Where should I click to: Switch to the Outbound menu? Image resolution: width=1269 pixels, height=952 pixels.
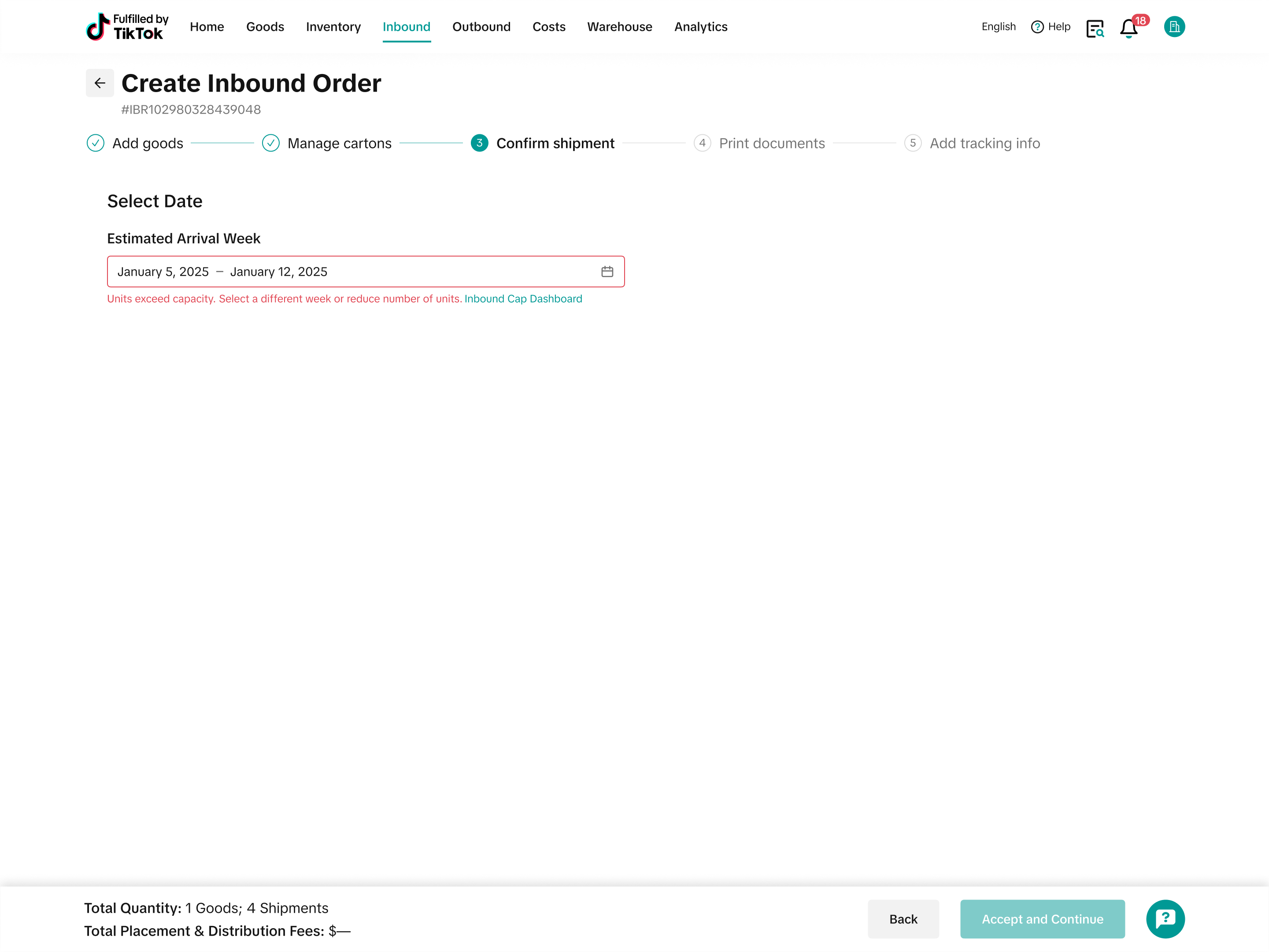click(481, 26)
